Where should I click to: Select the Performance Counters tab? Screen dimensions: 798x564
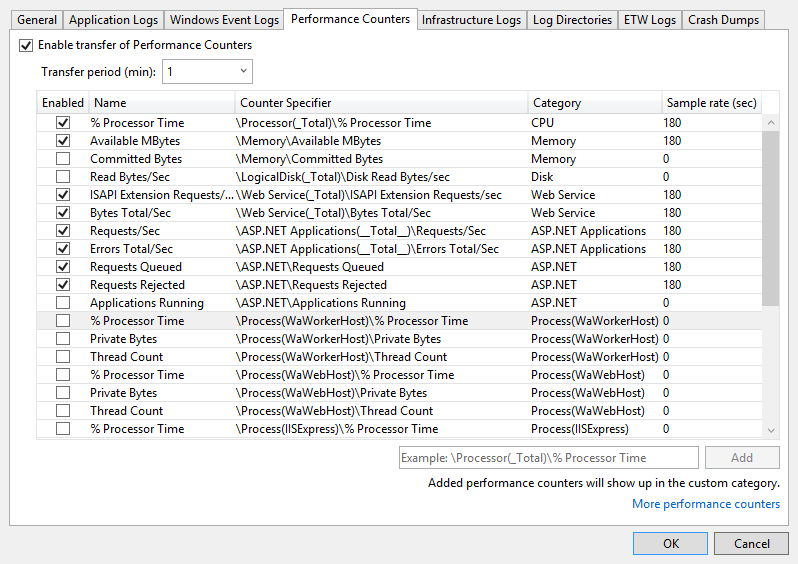pos(350,19)
